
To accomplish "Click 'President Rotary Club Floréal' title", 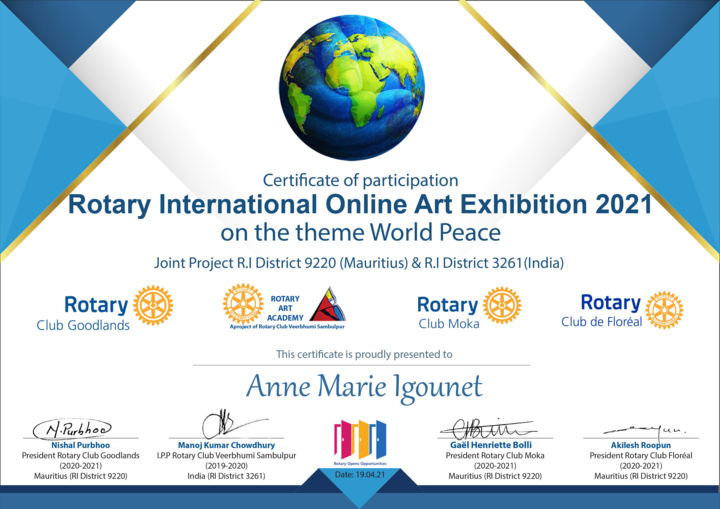I will tap(641, 456).
